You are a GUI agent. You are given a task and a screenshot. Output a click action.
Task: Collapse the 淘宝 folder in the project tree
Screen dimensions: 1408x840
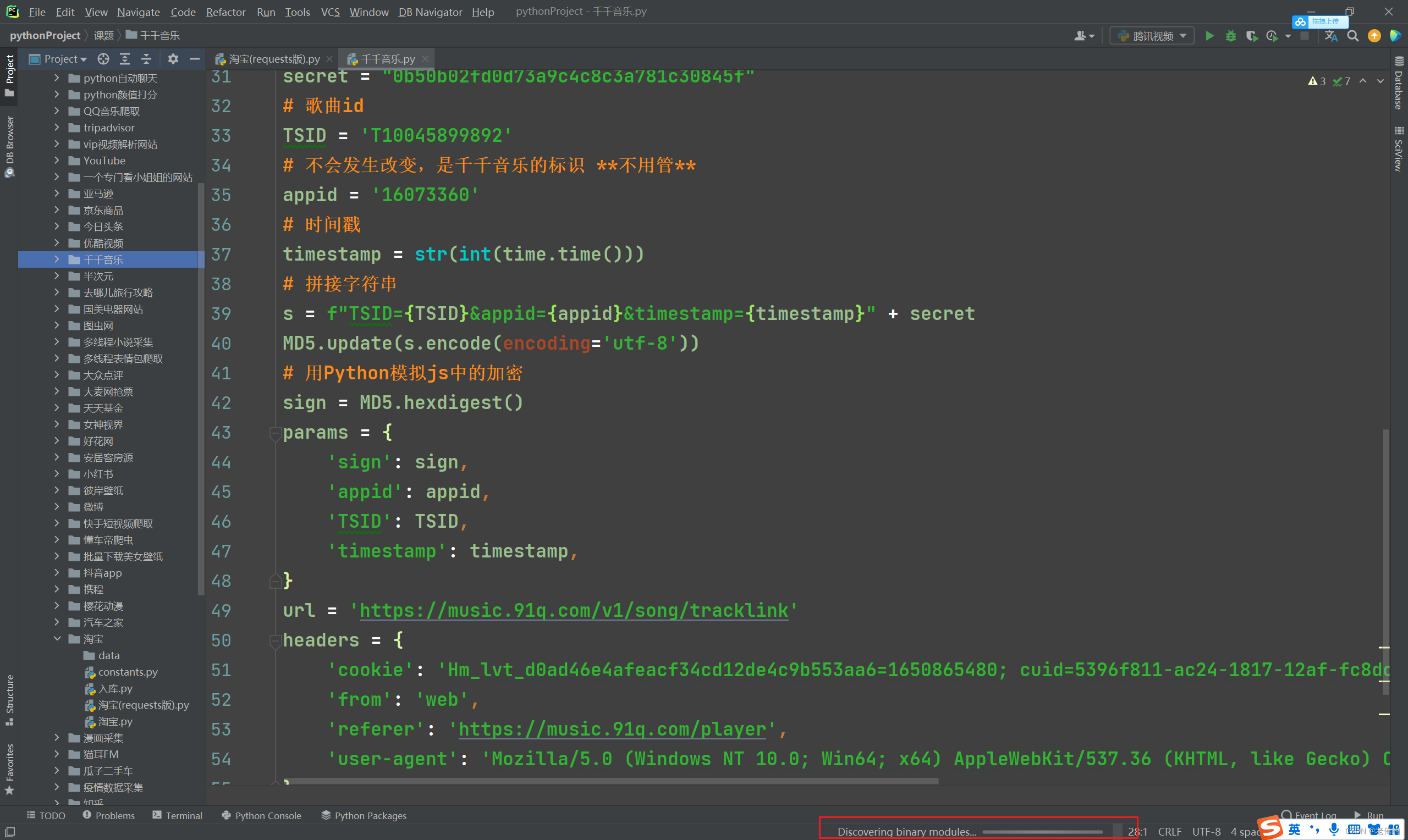coord(57,638)
